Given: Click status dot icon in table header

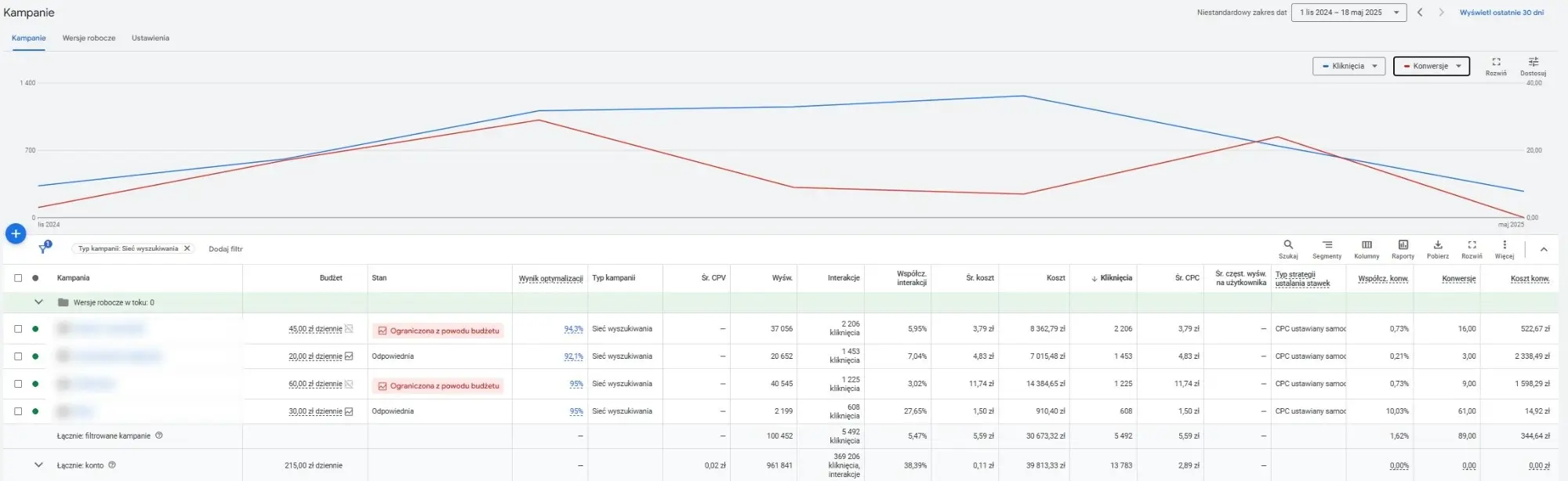Looking at the screenshot, I should point(35,278).
